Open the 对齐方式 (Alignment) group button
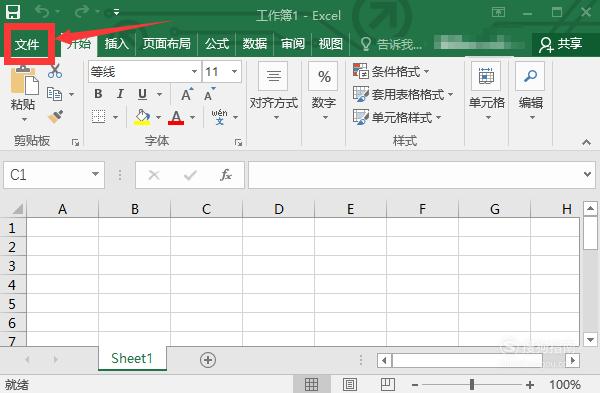Screen dimensions: 600x393 point(274,91)
